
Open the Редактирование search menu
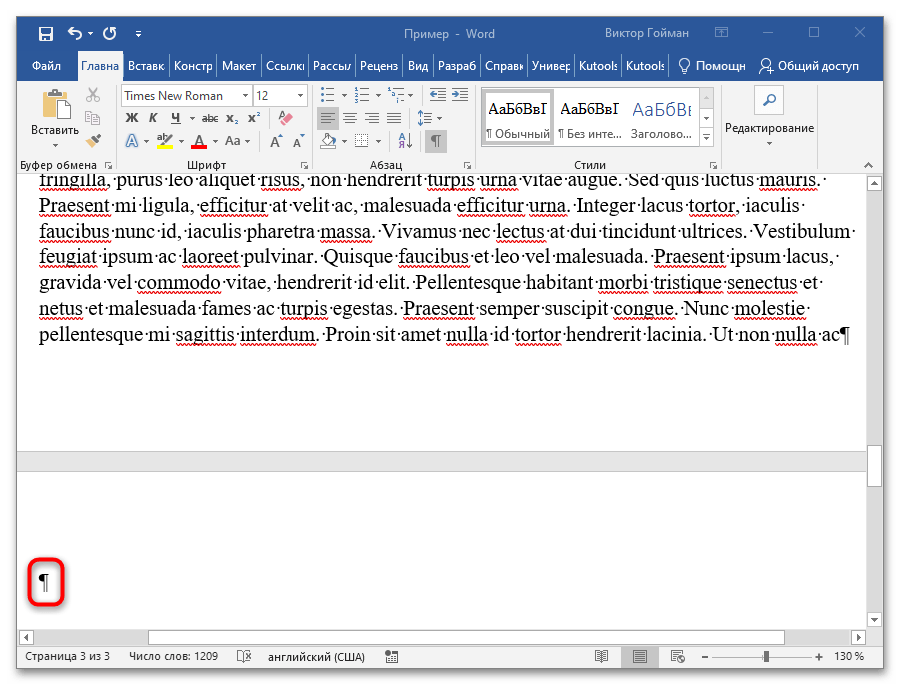[769, 118]
